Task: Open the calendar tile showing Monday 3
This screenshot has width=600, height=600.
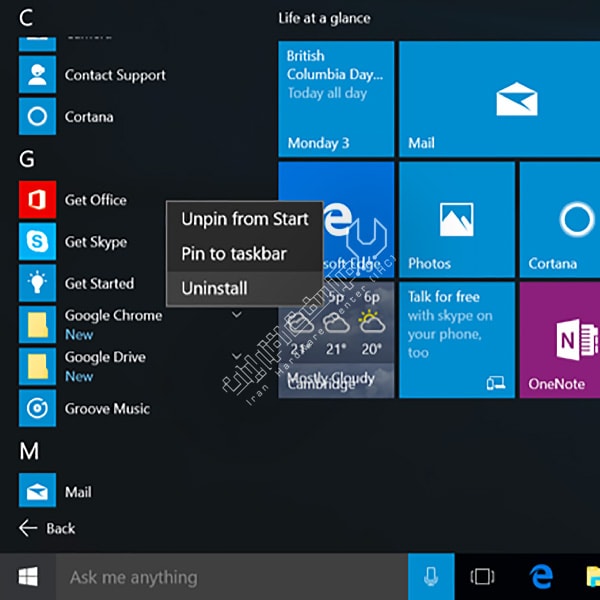Action: click(336, 99)
